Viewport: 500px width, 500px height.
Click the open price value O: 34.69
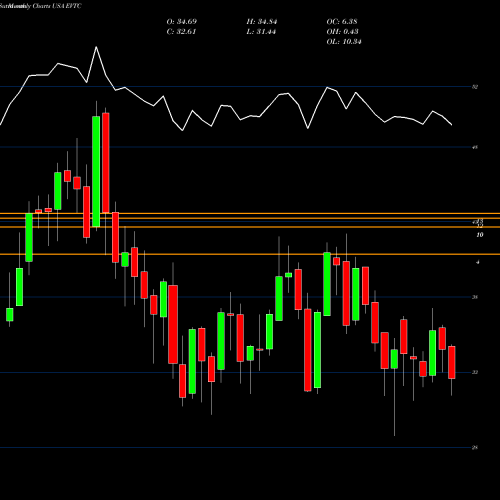(x=182, y=22)
